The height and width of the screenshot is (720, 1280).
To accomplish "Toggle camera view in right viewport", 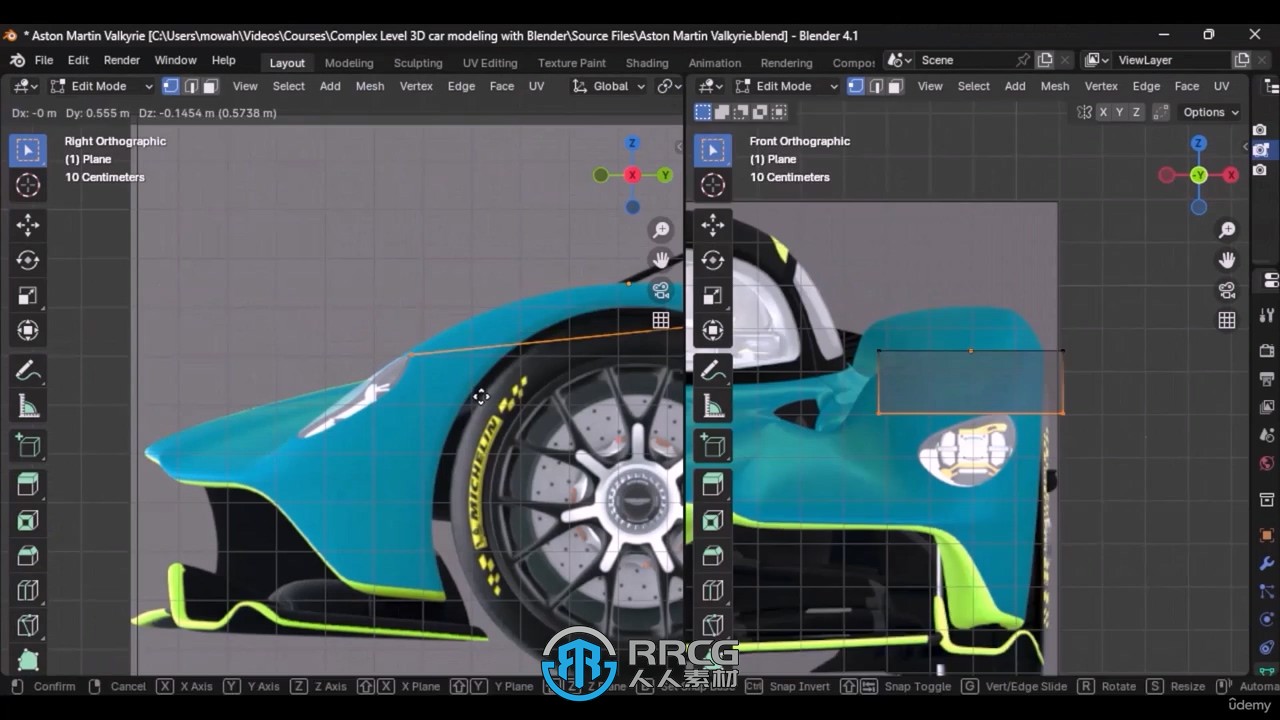I will coord(1227,290).
